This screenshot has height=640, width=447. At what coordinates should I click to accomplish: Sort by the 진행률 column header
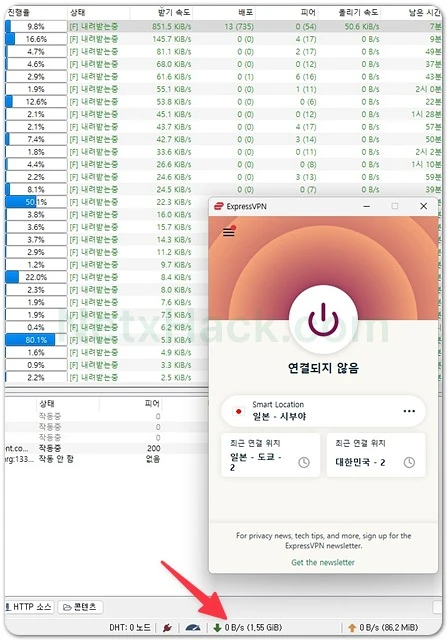tap(36, 13)
